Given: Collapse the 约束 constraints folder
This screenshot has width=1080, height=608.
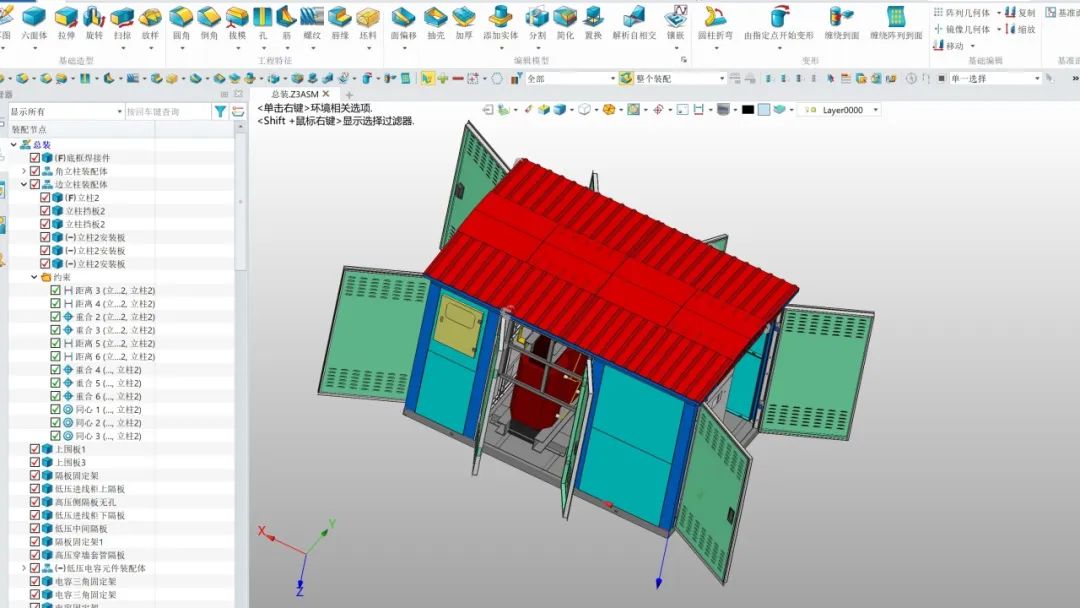Looking at the screenshot, I should [x=34, y=277].
